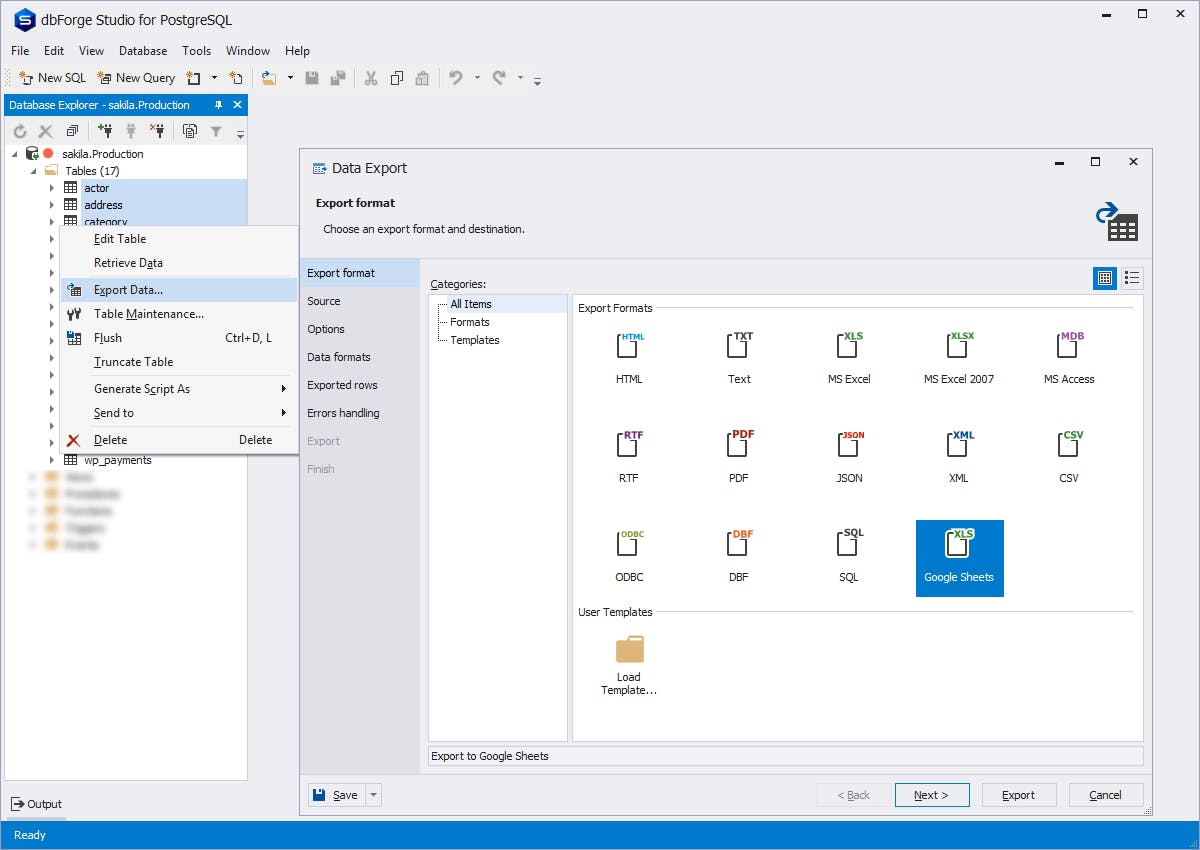Select the CSV export format icon
This screenshot has height=850, width=1200.
(x=1067, y=452)
